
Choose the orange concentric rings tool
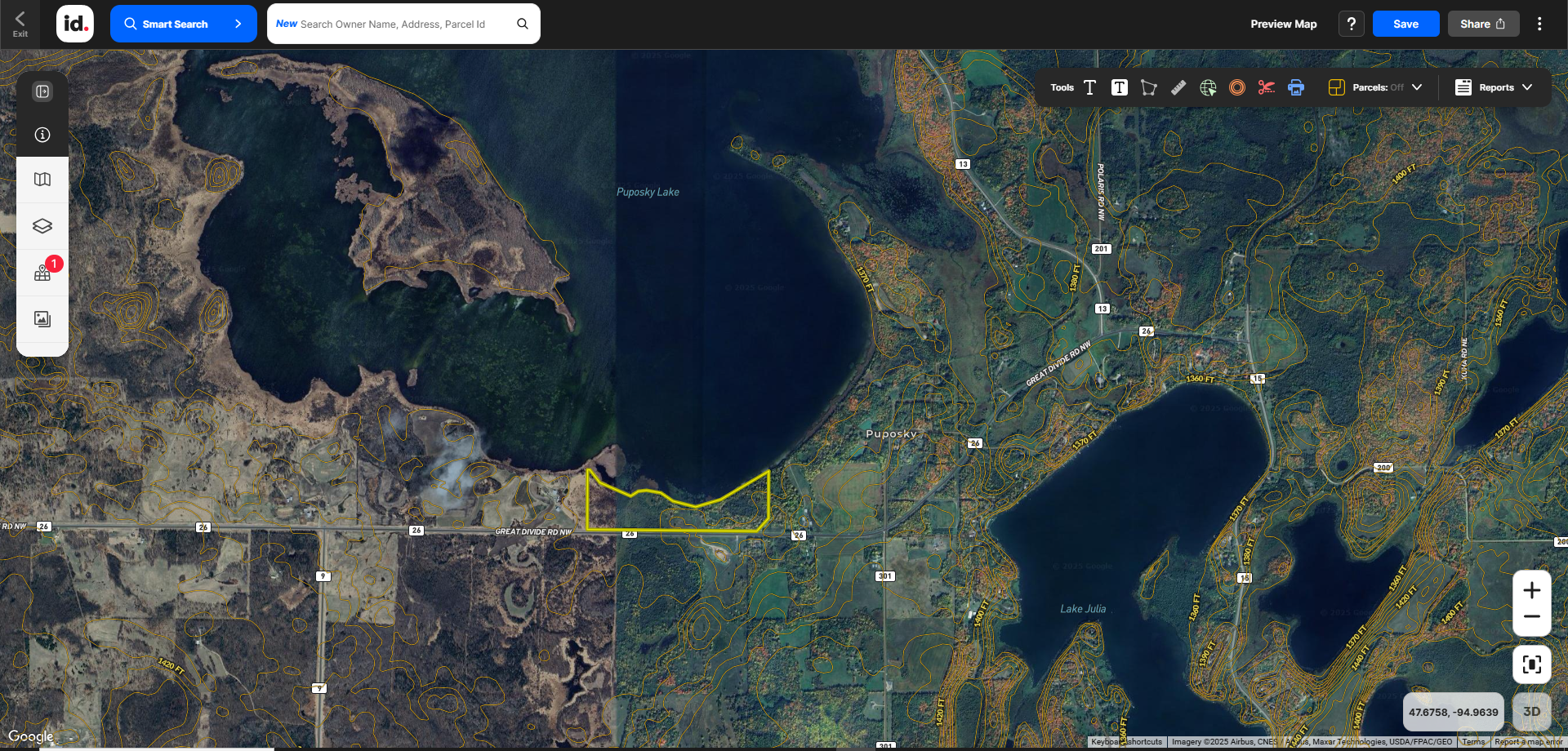(x=1237, y=87)
